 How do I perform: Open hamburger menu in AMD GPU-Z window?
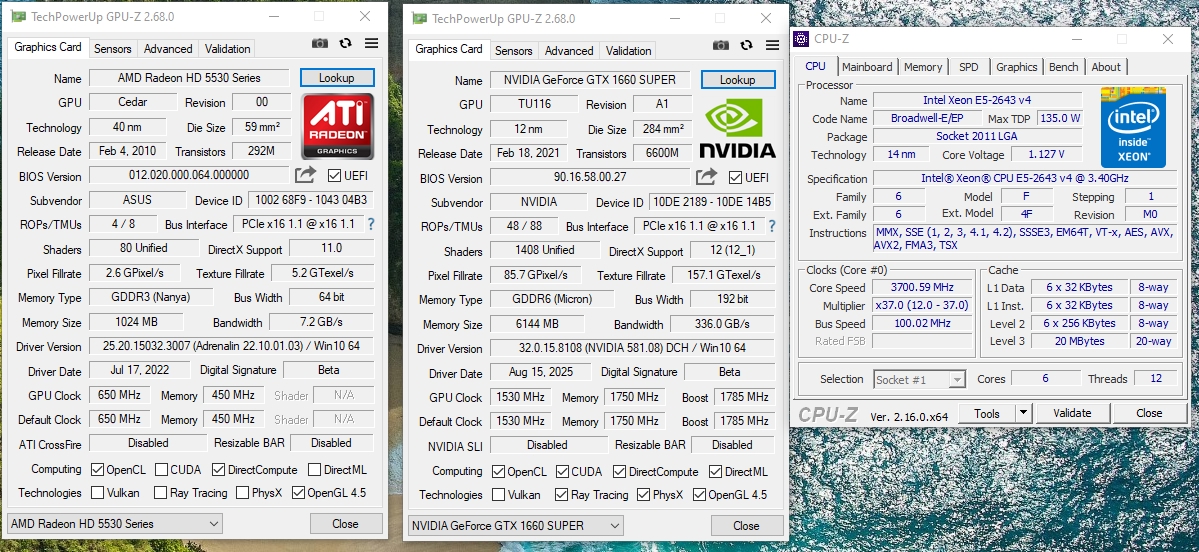point(372,44)
